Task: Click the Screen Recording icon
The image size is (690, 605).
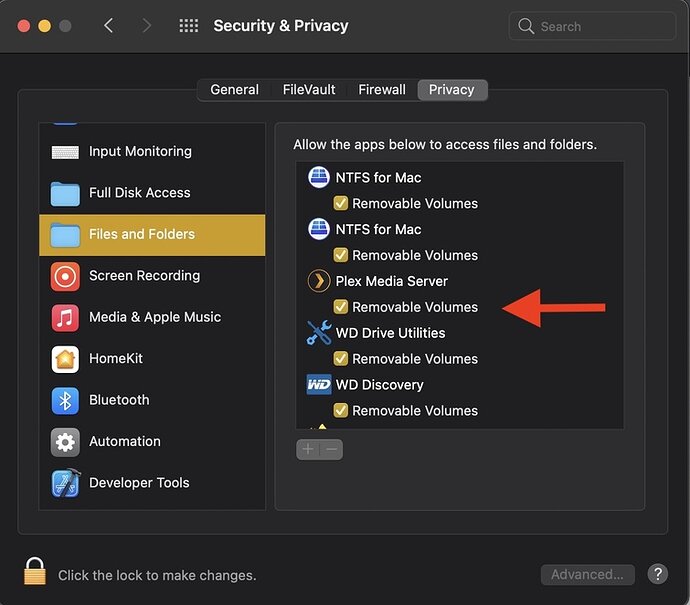Action: coord(65,277)
